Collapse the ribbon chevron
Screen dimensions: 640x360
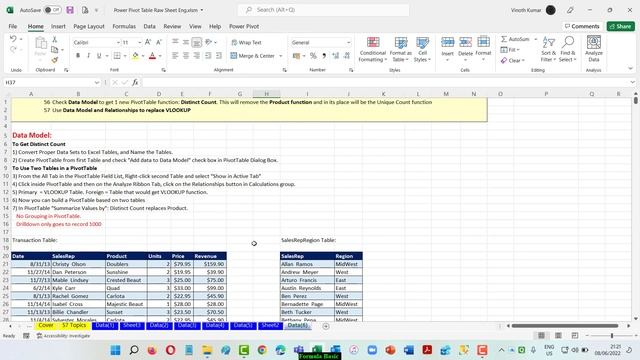pos(630,69)
